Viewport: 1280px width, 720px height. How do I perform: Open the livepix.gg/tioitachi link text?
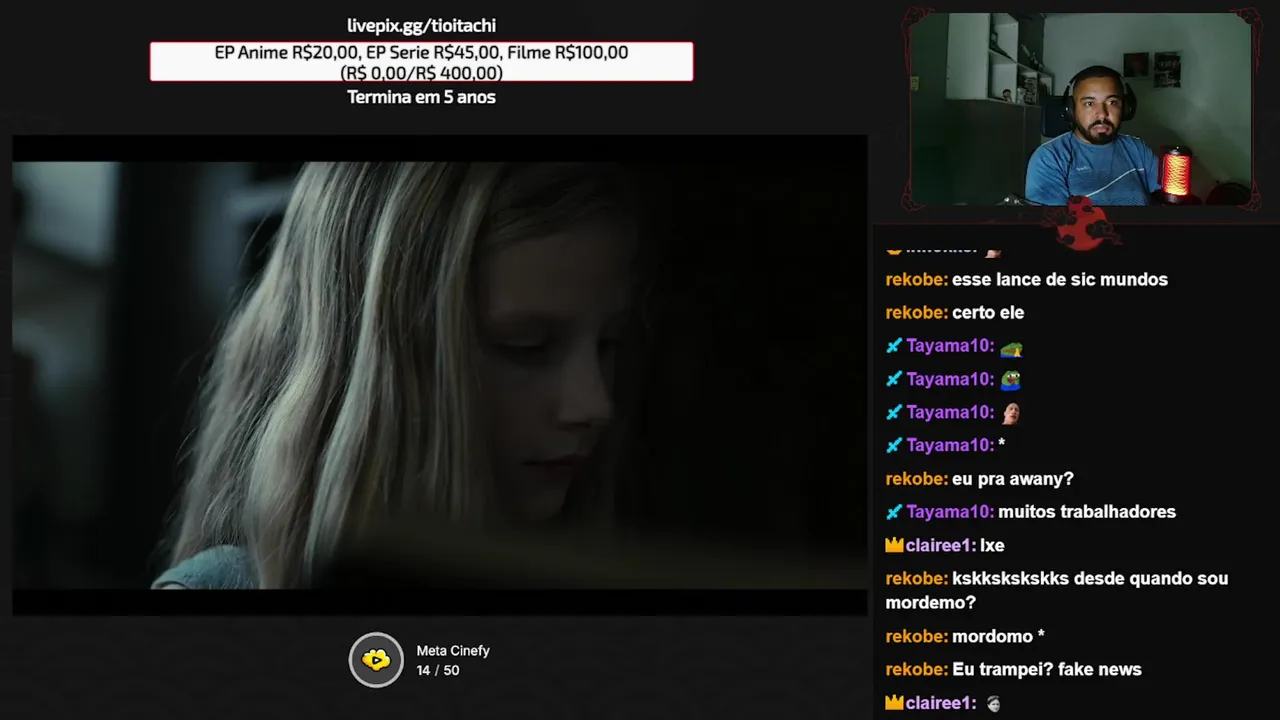(421, 26)
